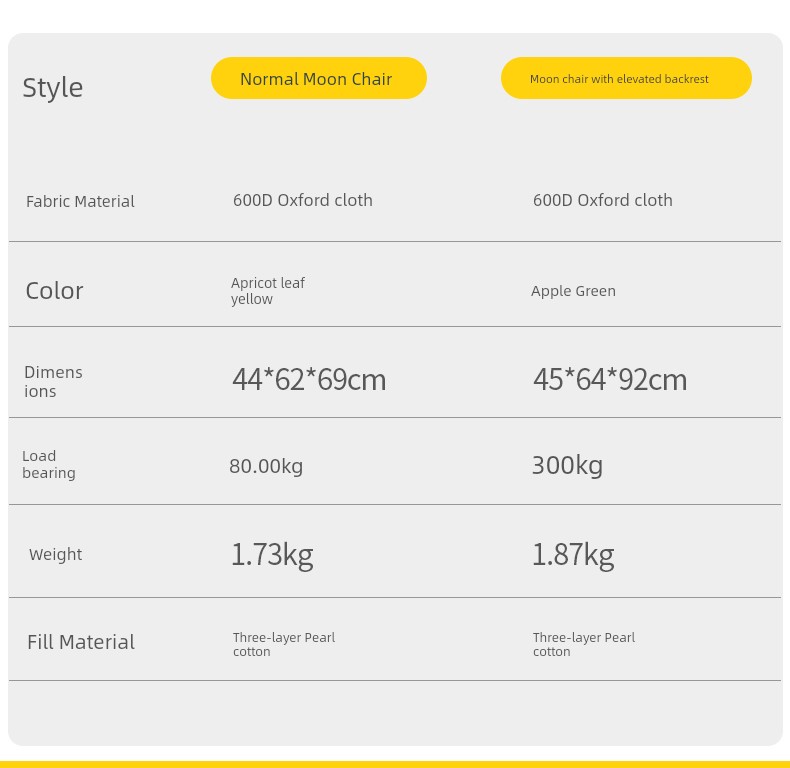
Task: Click the "Style" heading text
Action: 53,88
